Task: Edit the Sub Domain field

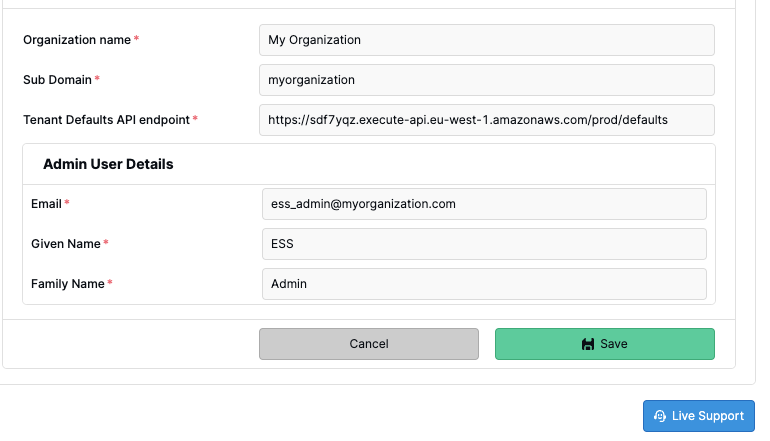Action: 487,80
